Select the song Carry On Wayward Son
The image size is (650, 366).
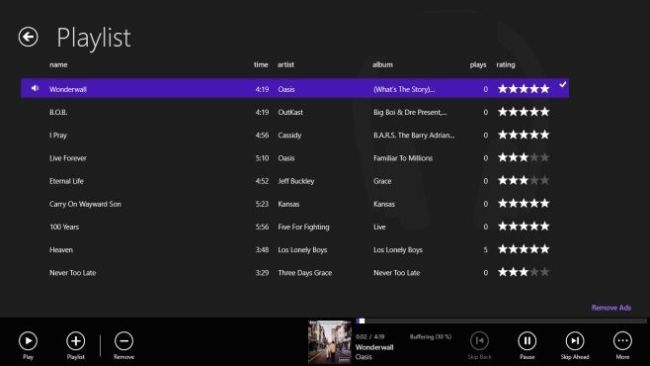[x=85, y=204]
